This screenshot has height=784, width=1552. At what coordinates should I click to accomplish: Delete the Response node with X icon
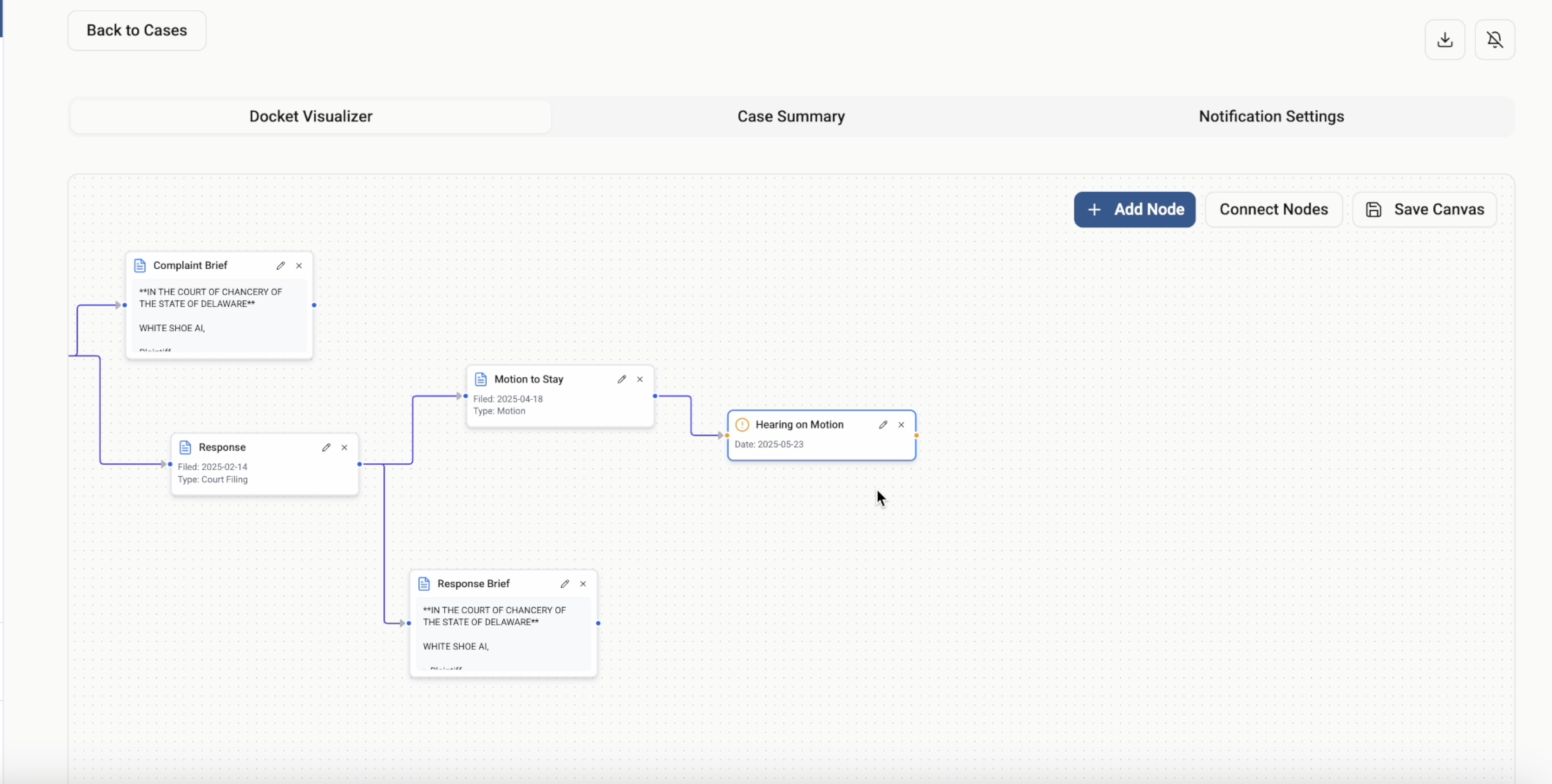344,448
